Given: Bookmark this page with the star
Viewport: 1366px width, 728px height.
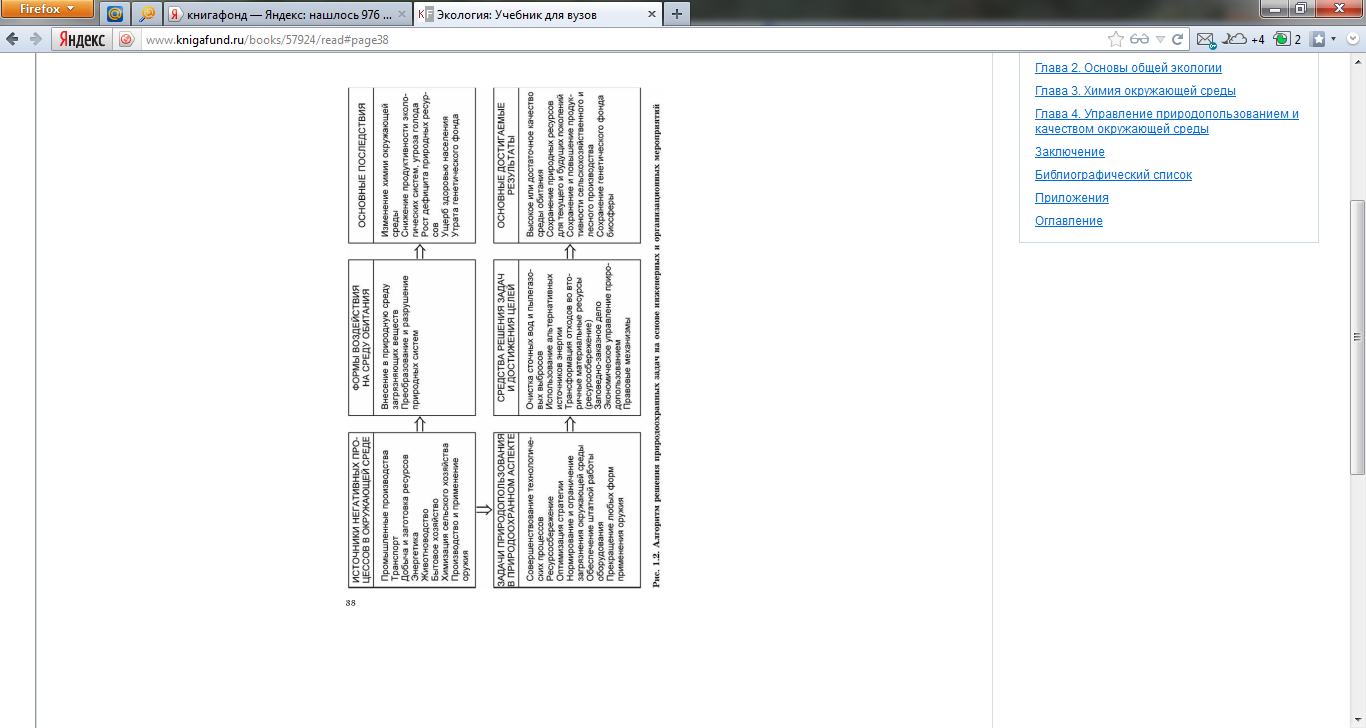Looking at the screenshot, I should (x=1116, y=39).
